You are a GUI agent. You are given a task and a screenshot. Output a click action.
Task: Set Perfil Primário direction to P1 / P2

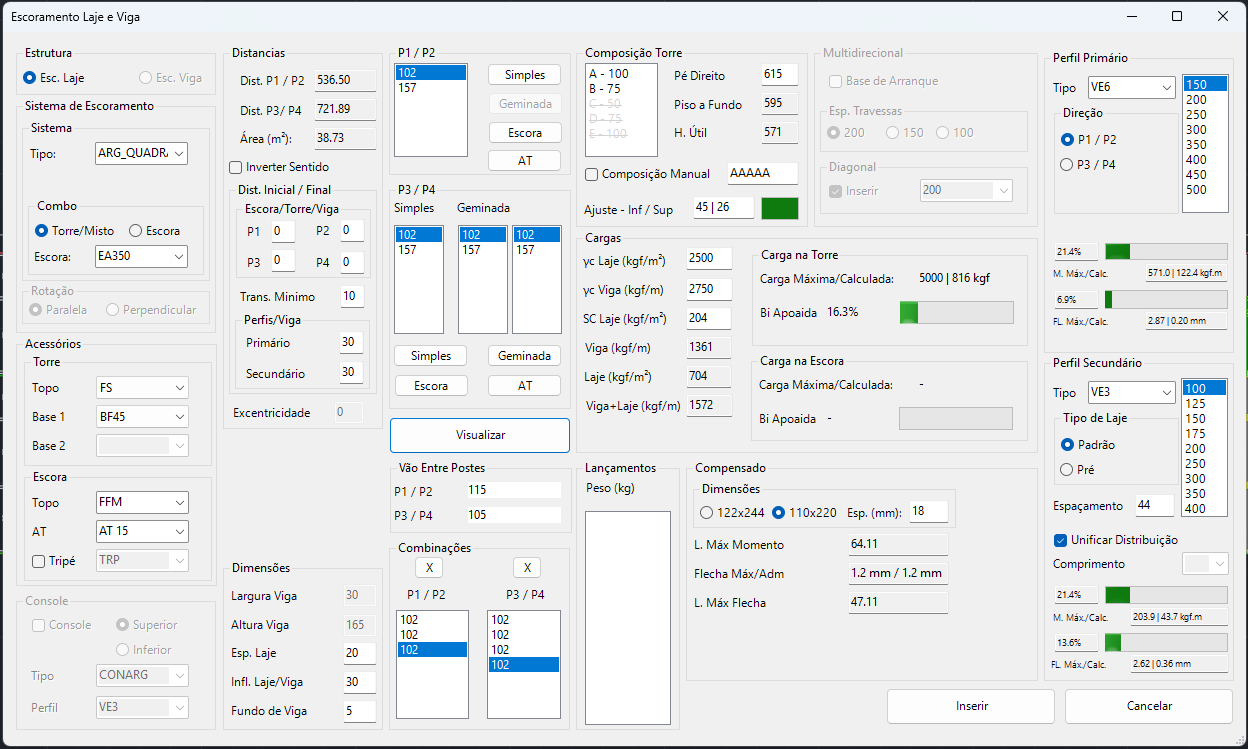click(x=1089, y=140)
